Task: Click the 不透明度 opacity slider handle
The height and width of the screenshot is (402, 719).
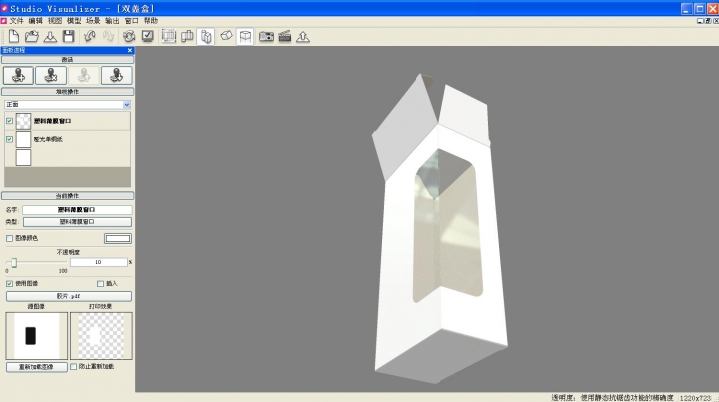Action: click(14, 262)
